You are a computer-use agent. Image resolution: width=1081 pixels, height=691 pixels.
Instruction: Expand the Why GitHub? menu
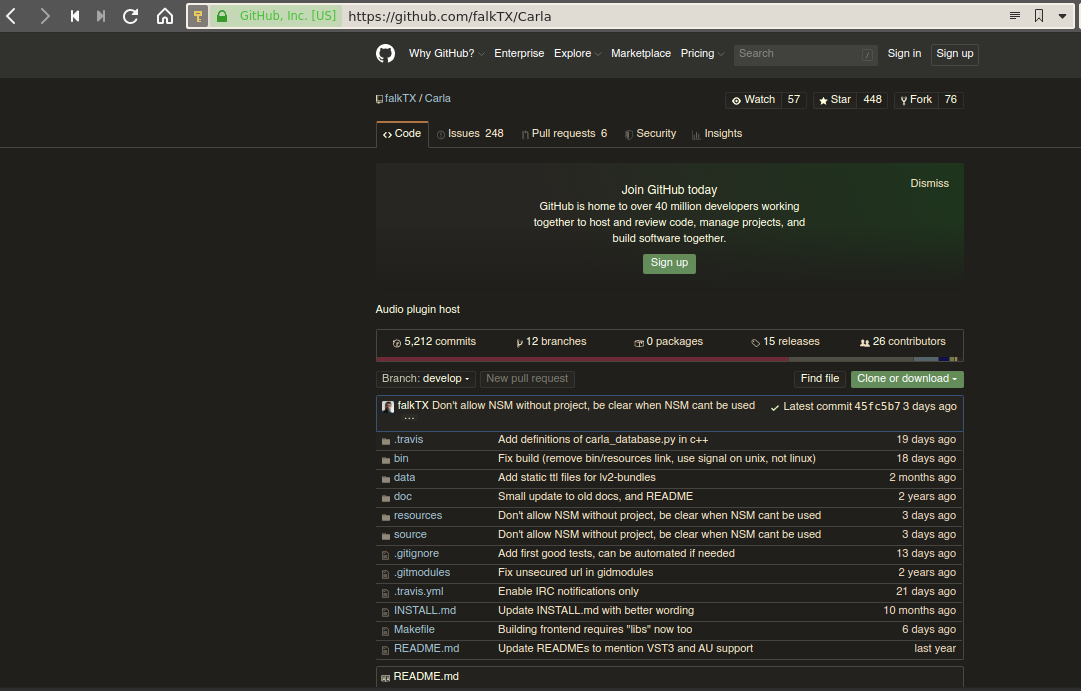[446, 54]
